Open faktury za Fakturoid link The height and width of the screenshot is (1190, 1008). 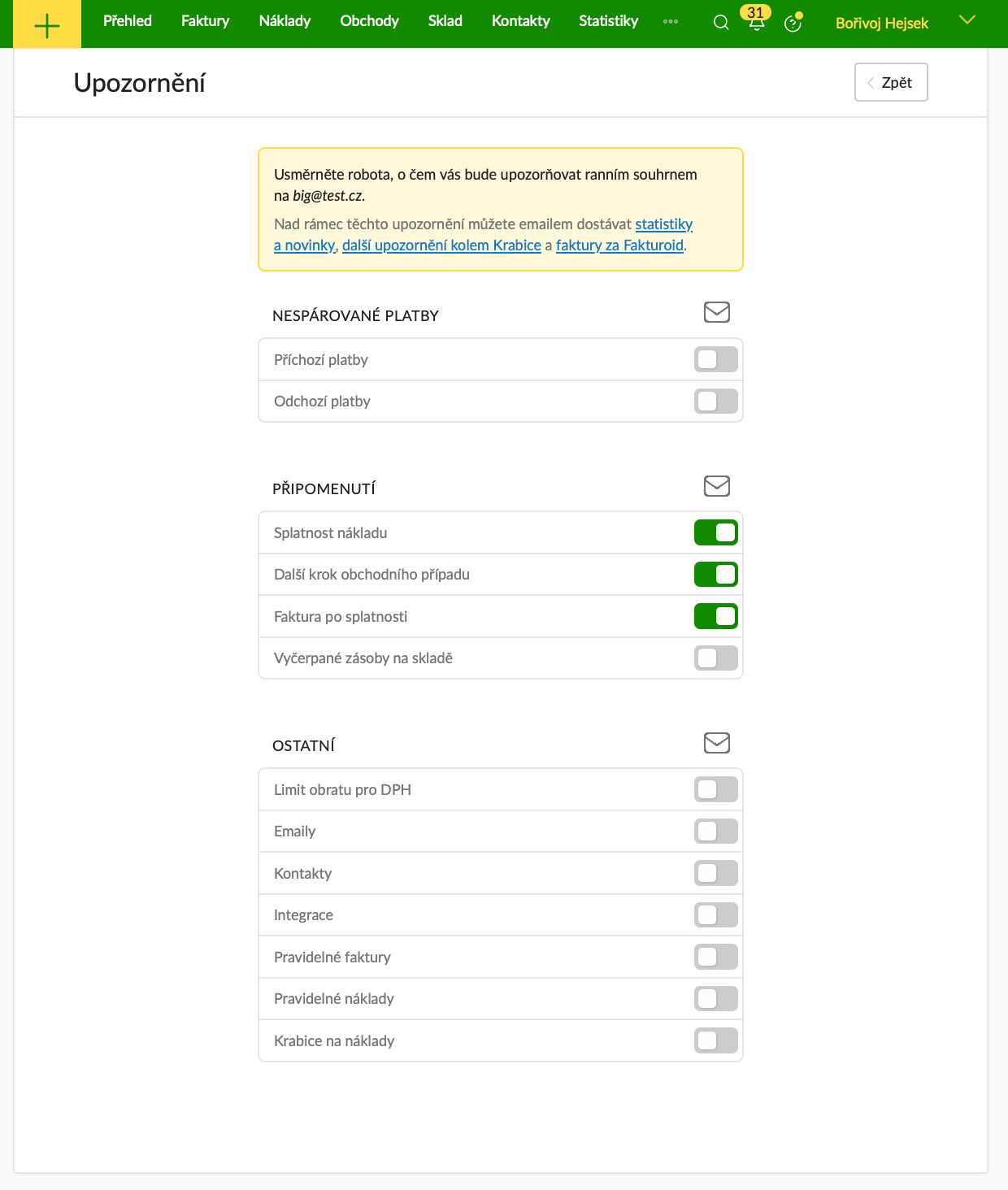619,245
